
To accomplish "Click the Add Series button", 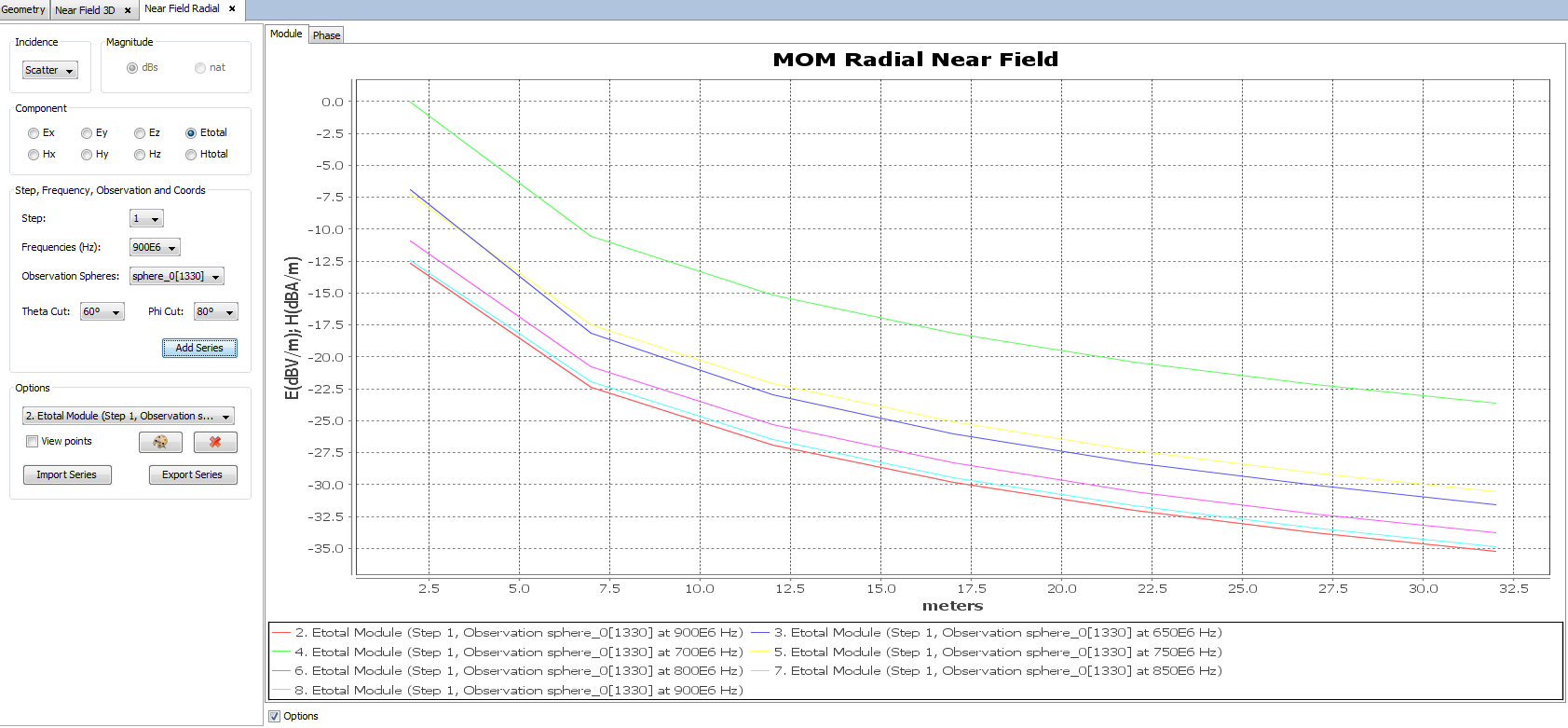I will (199, 348).
